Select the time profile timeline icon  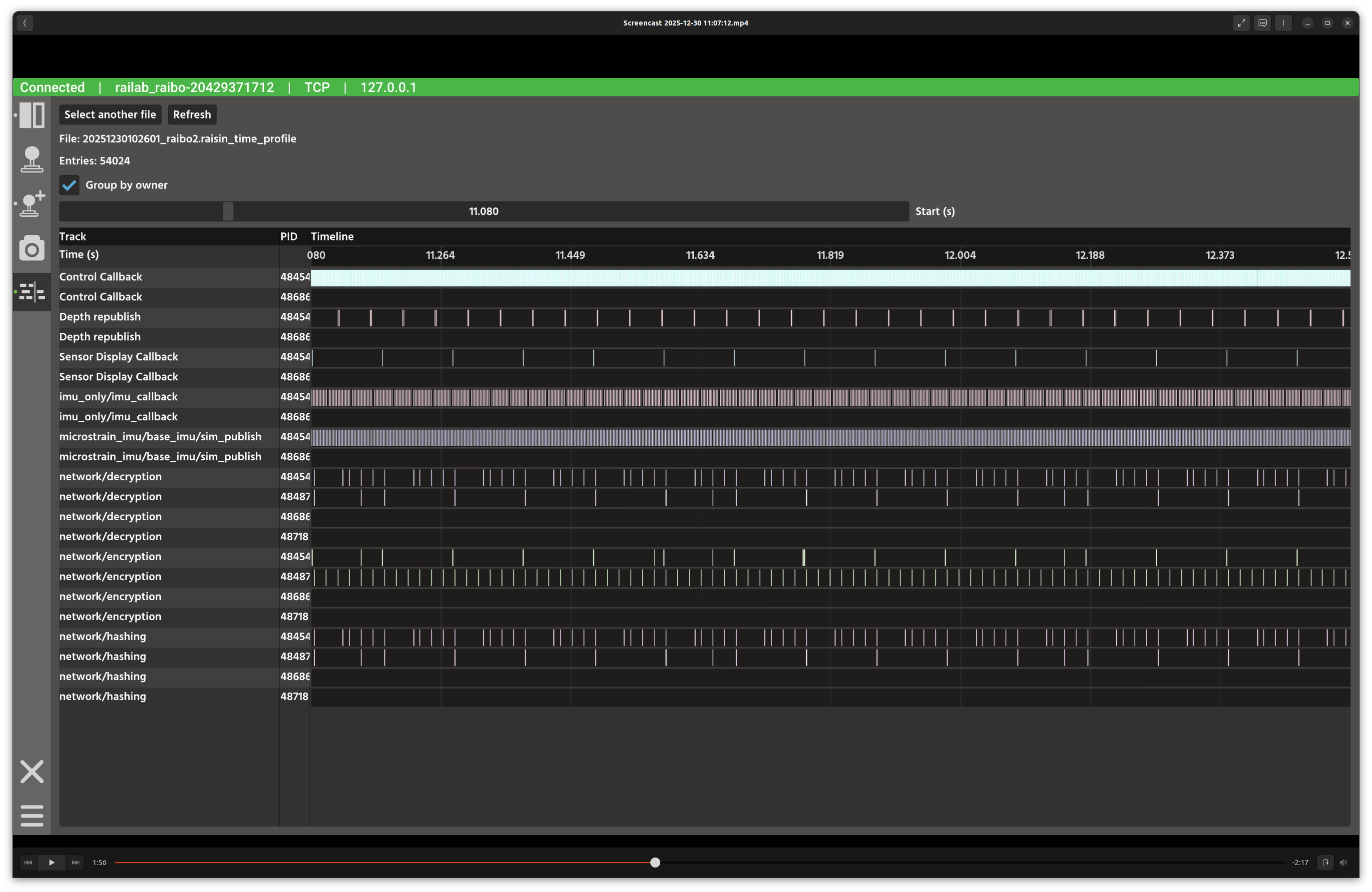(x=31, y=292)
